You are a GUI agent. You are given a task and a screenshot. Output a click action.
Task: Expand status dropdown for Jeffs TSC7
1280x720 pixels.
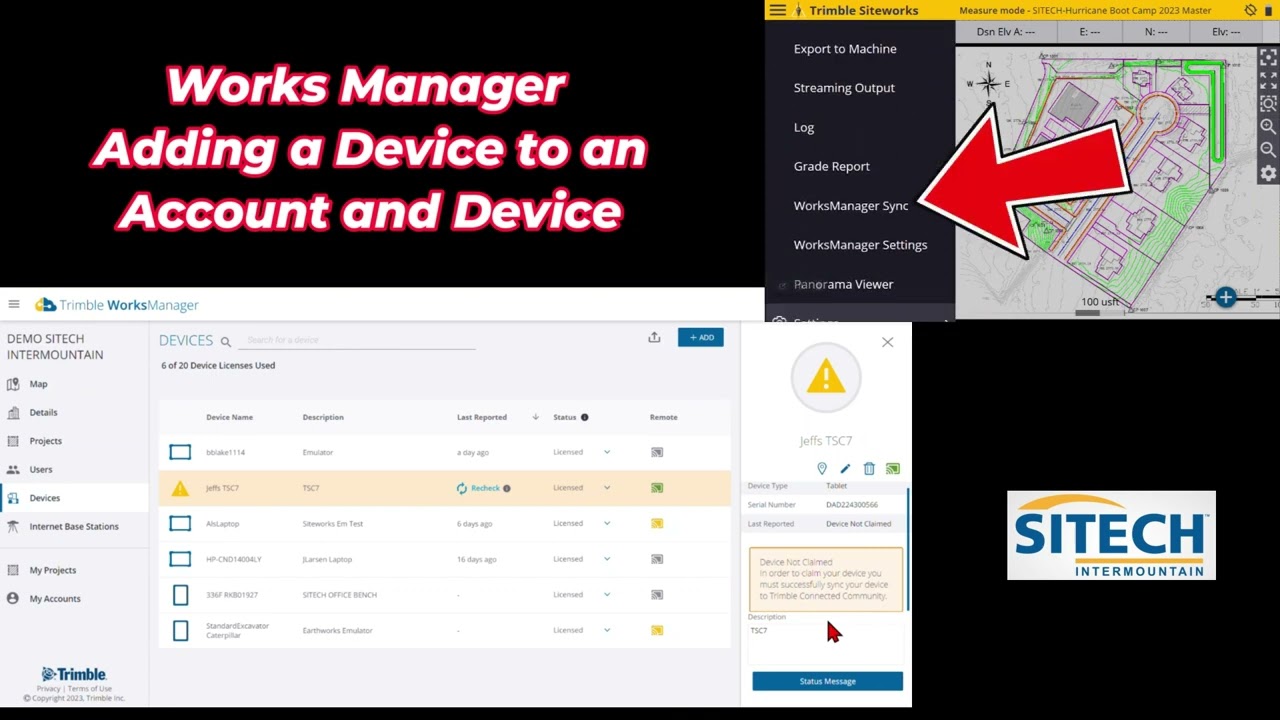point(607,488)
